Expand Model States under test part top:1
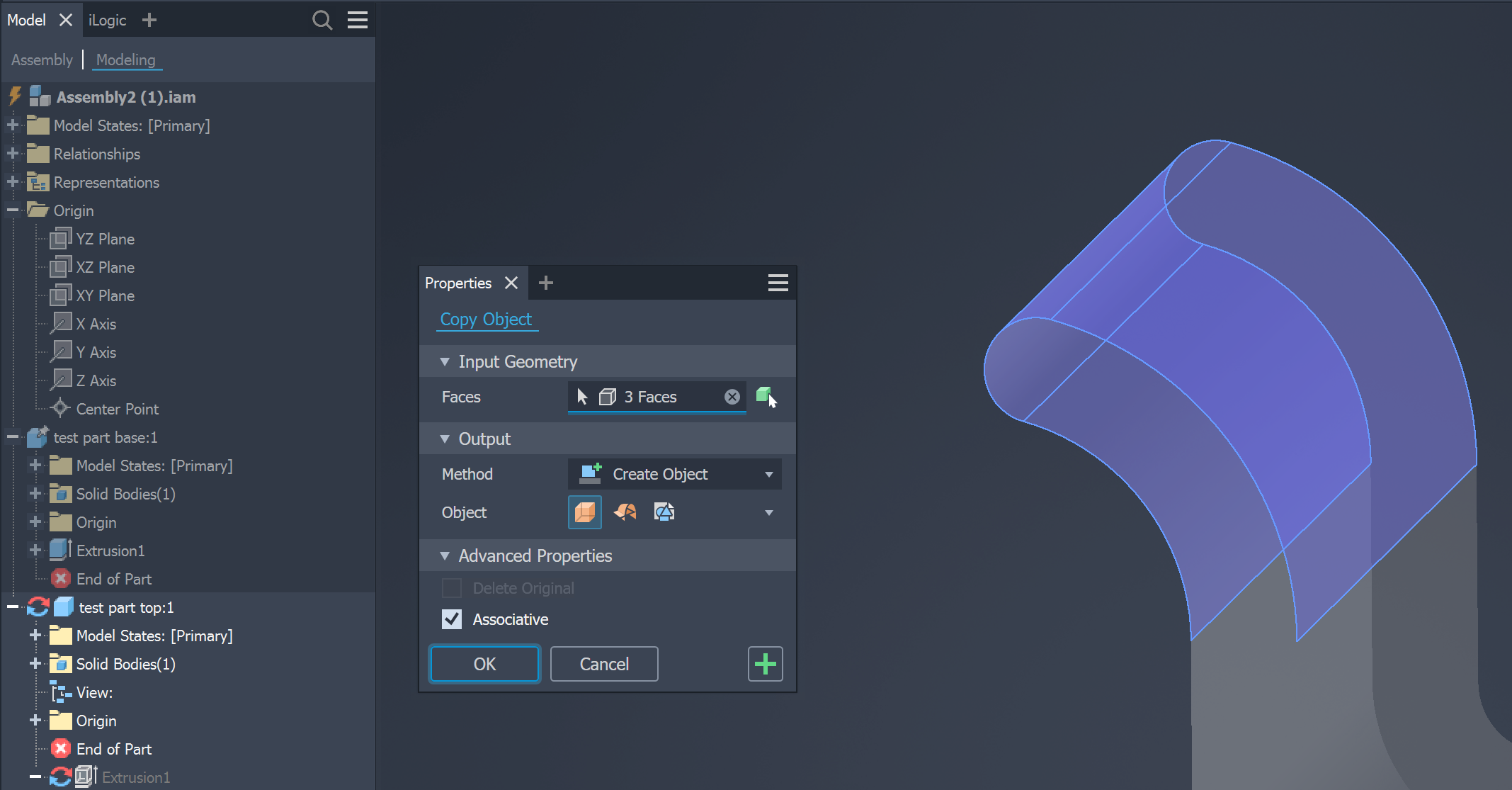 point(35,636)
